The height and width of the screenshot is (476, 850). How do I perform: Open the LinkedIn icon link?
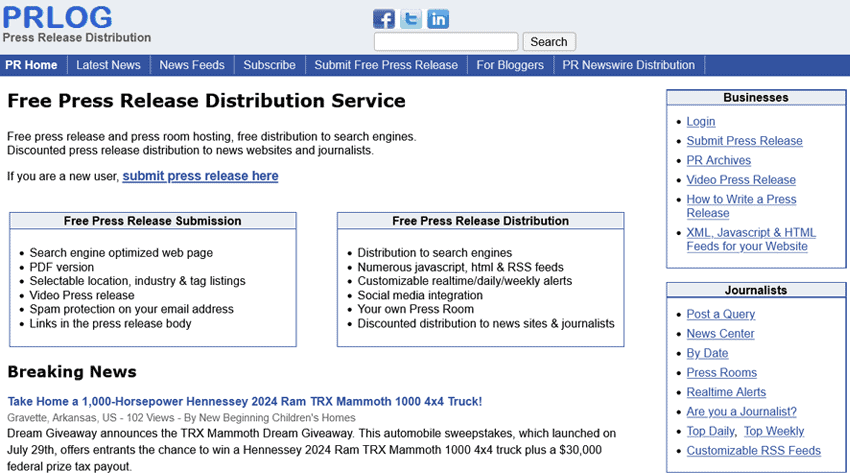point(438,19)
